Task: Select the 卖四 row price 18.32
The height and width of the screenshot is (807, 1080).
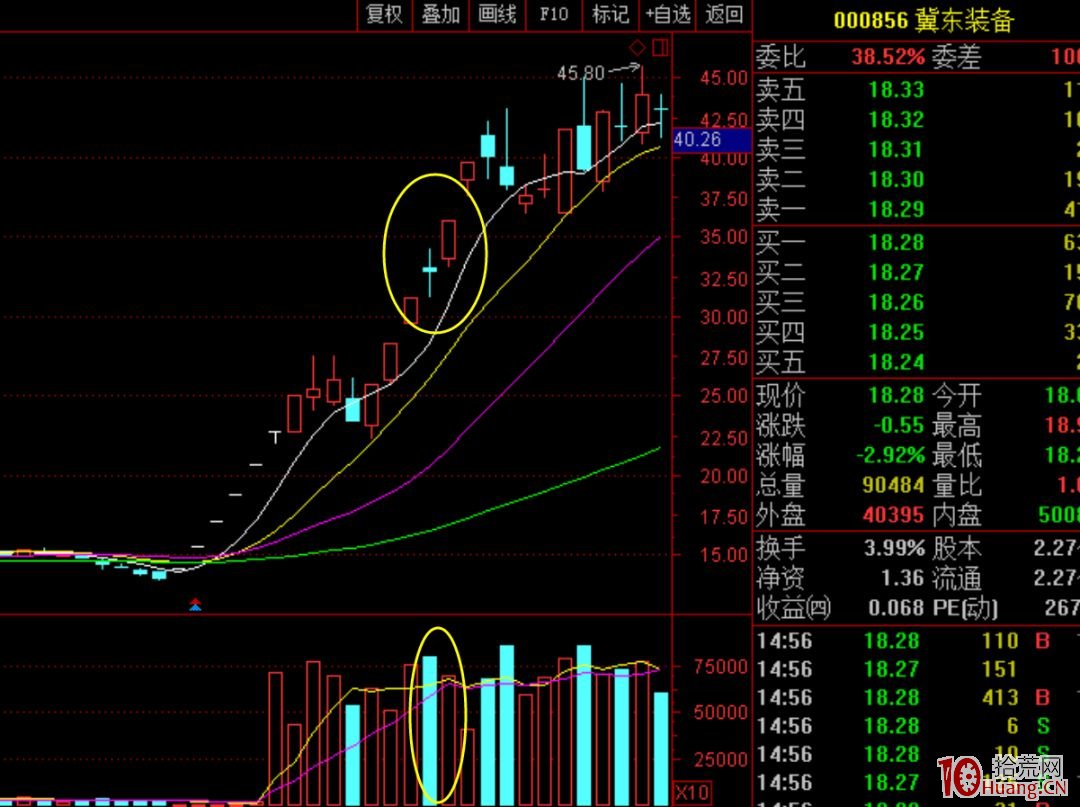Action: point(895,120)
